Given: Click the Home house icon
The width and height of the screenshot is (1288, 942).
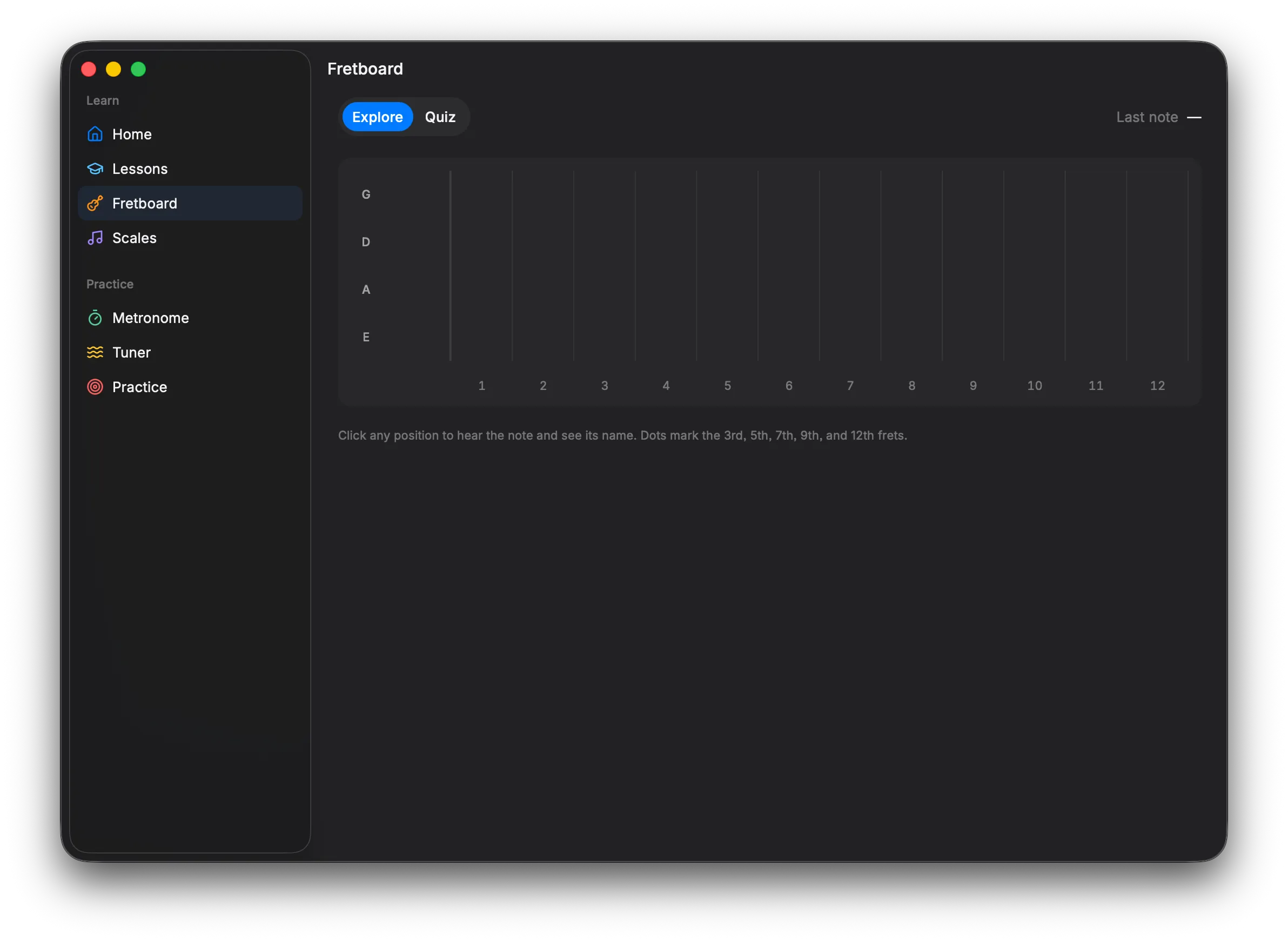Looking at the screenshot, I should point(95,134).
